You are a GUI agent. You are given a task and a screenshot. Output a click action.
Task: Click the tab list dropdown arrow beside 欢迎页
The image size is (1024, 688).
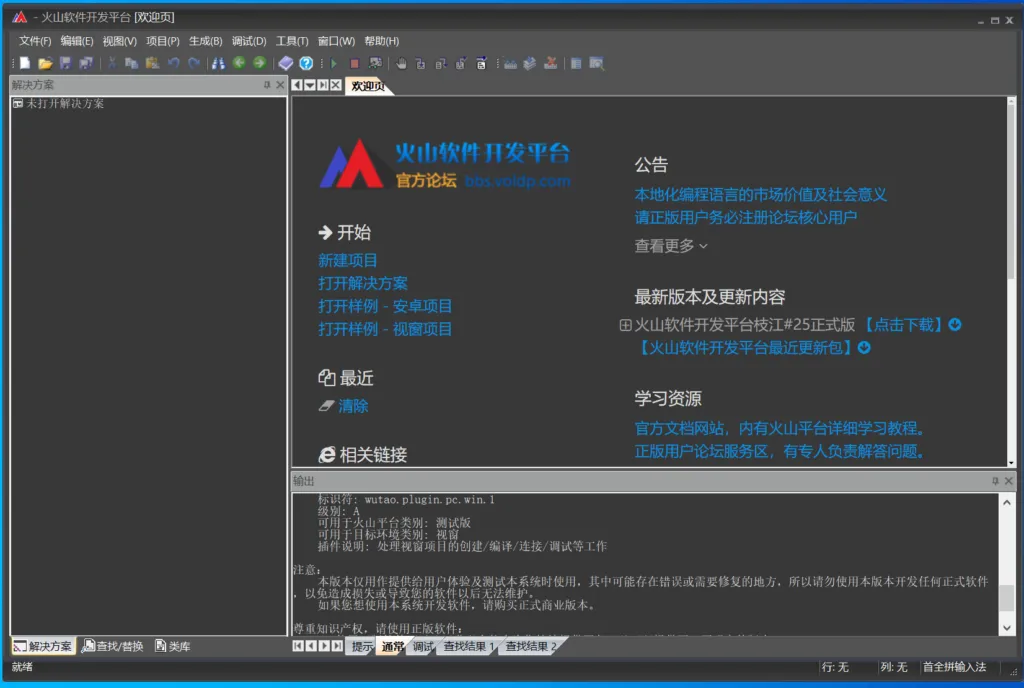(x=310, y=85)
